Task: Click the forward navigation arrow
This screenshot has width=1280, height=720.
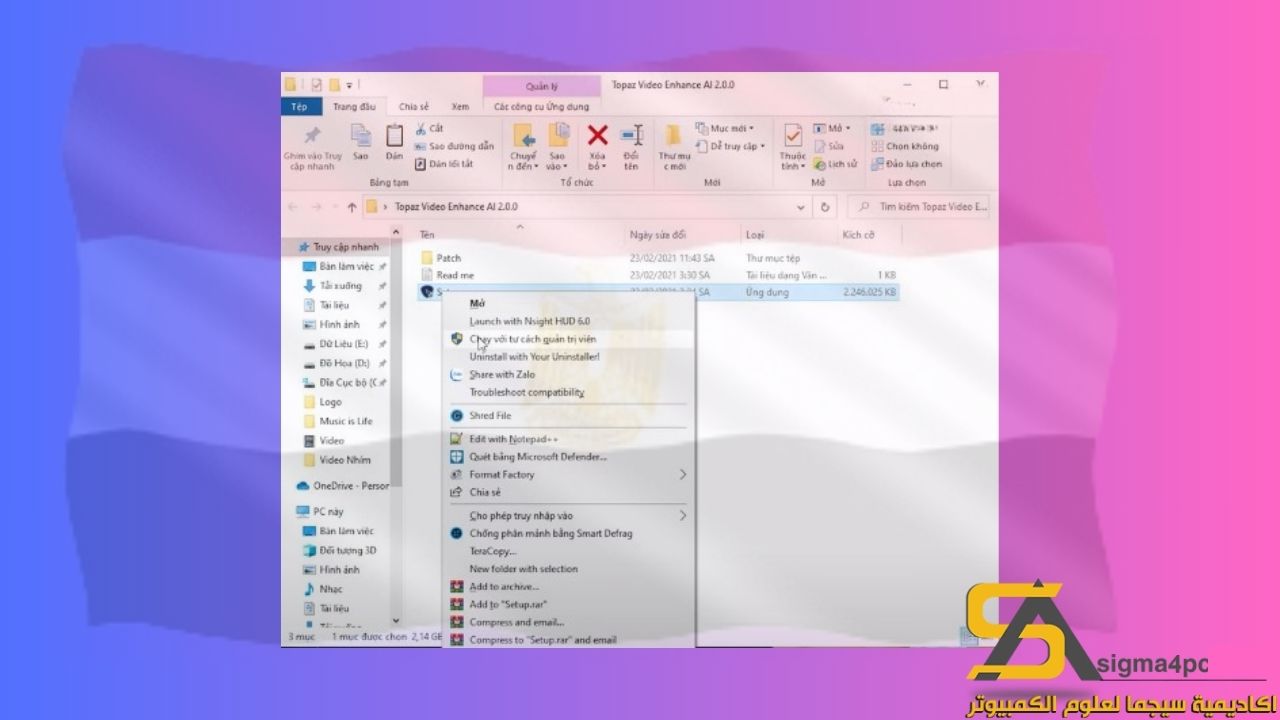Action: pos(315,207)
